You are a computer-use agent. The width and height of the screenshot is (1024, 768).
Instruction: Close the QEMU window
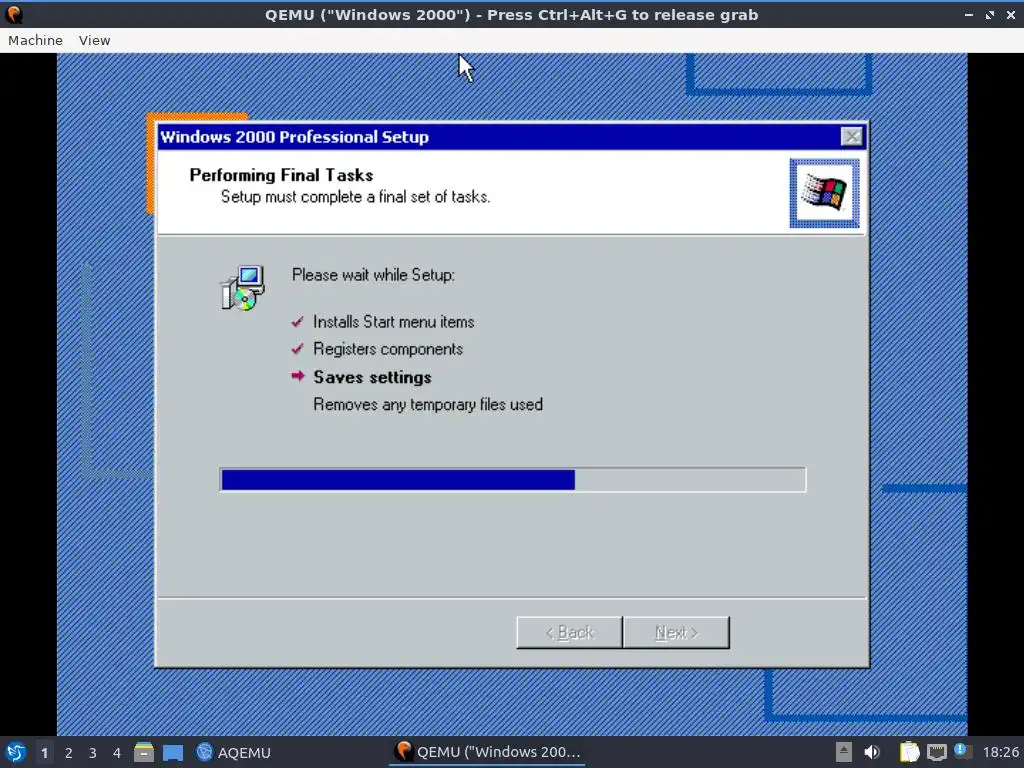(x=1010, y=14)
